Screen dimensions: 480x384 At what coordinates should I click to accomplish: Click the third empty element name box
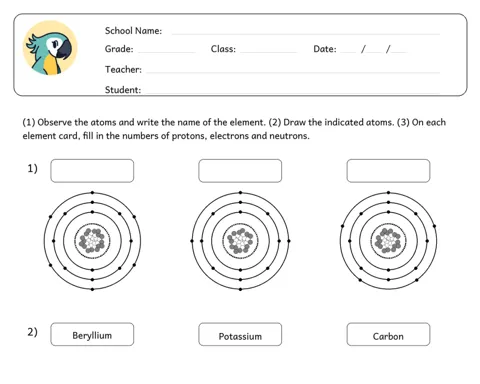pos(388,171)
